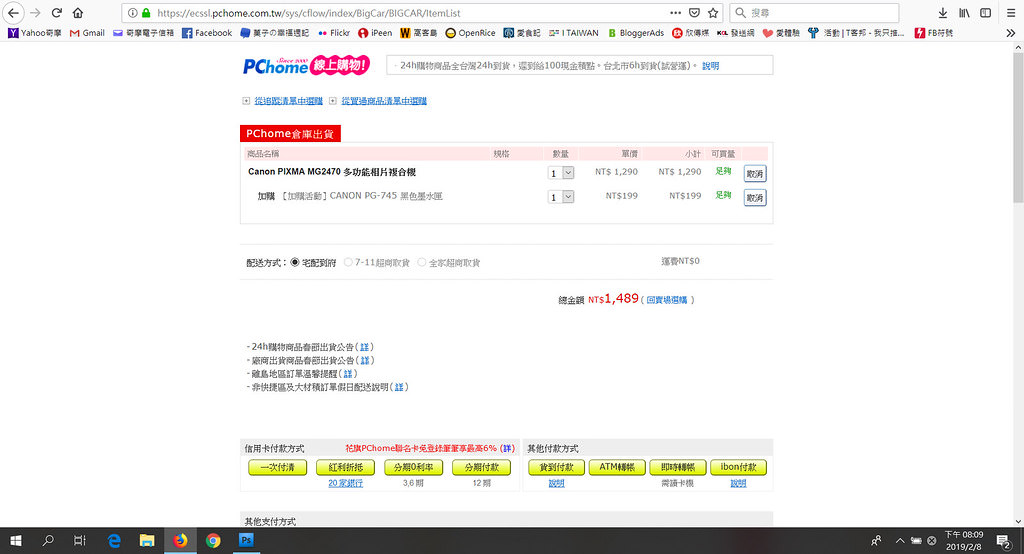This screenshot has width=1024, height=554.
Task: Open the Flickr bookmark
Action: 334,33
